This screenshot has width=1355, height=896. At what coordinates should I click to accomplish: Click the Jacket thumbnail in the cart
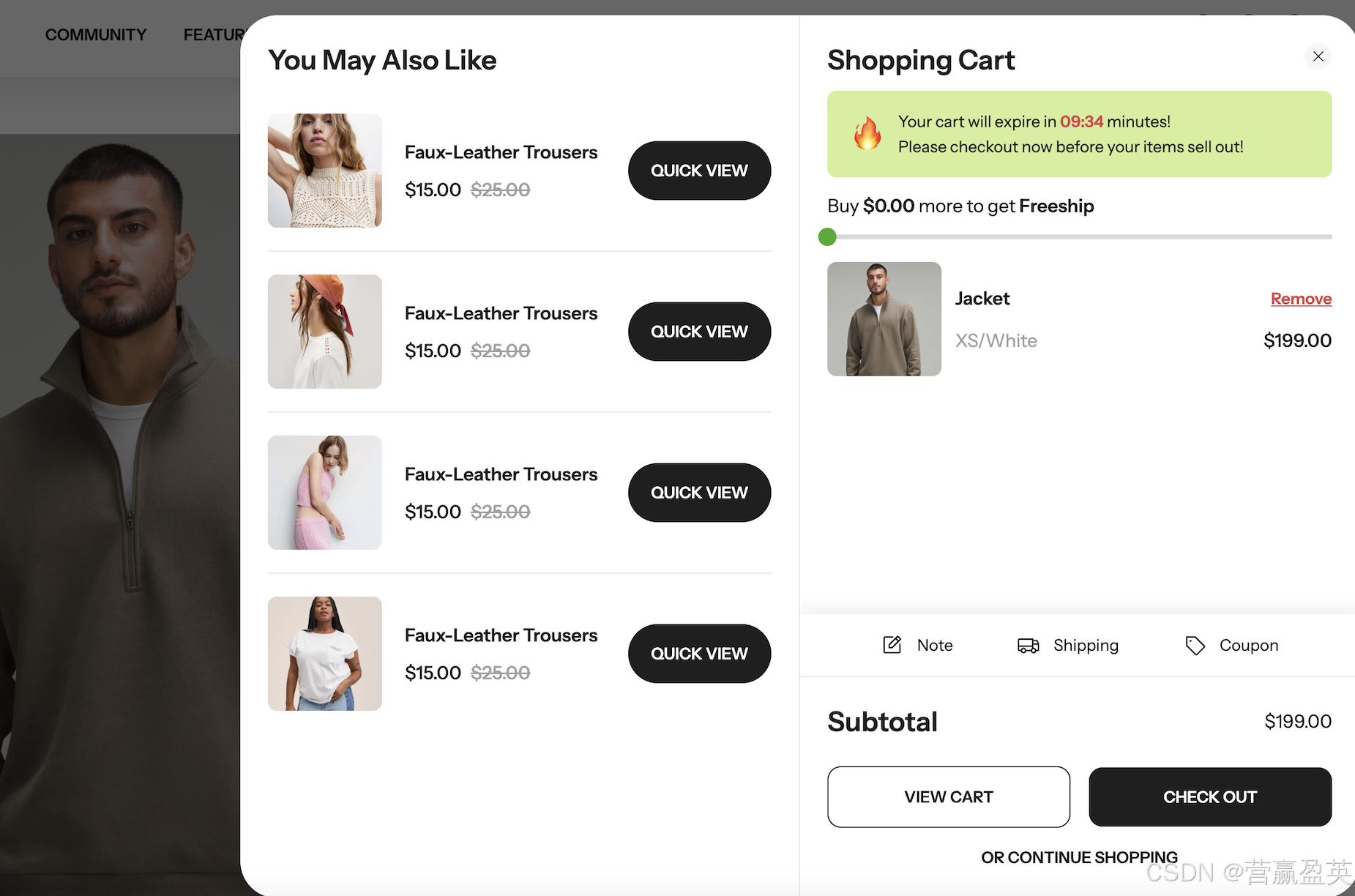pyautogui.click(x=883, y=318)
